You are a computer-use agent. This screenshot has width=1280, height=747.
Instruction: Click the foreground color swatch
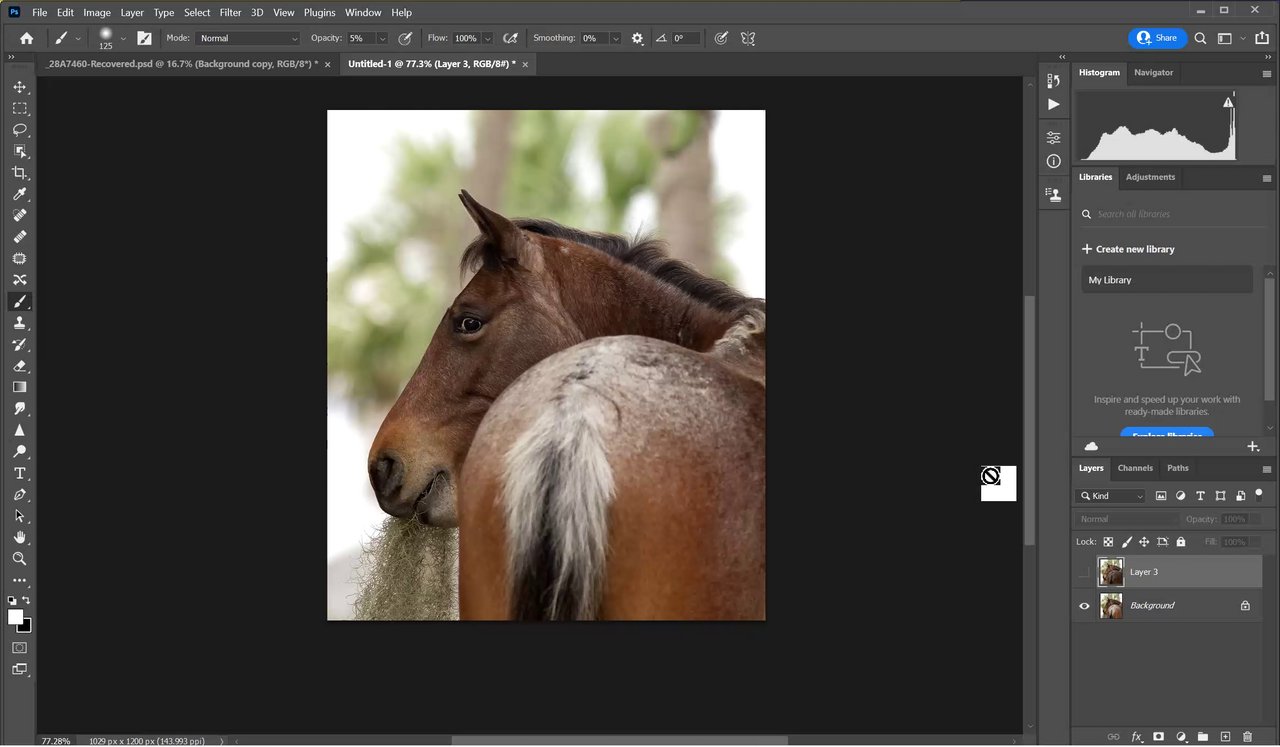tap(15, 618)
